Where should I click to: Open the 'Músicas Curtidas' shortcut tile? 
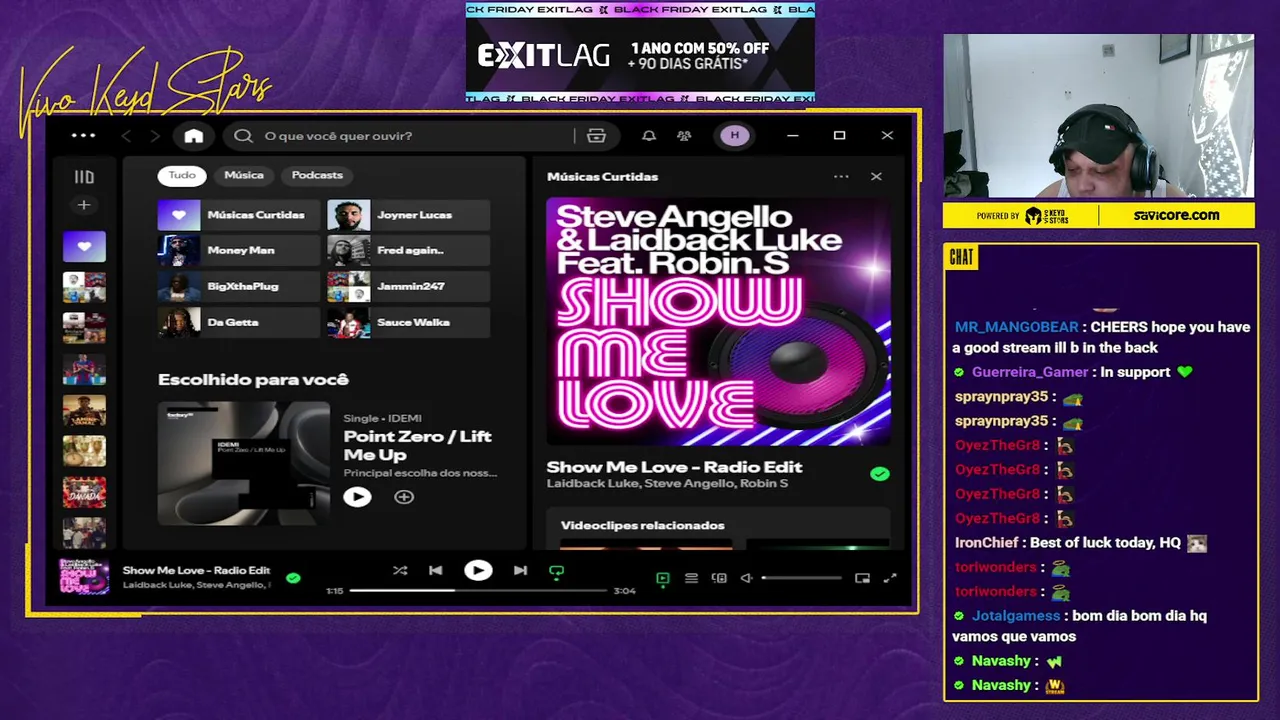pos(239,215)
